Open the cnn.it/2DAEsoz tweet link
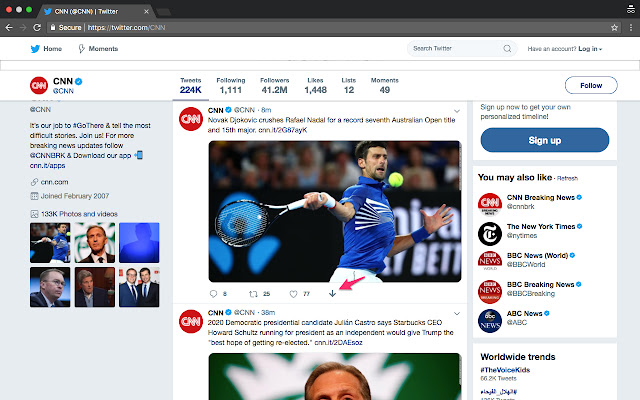This screenshot has width=640, height=400. coord(338,342)
